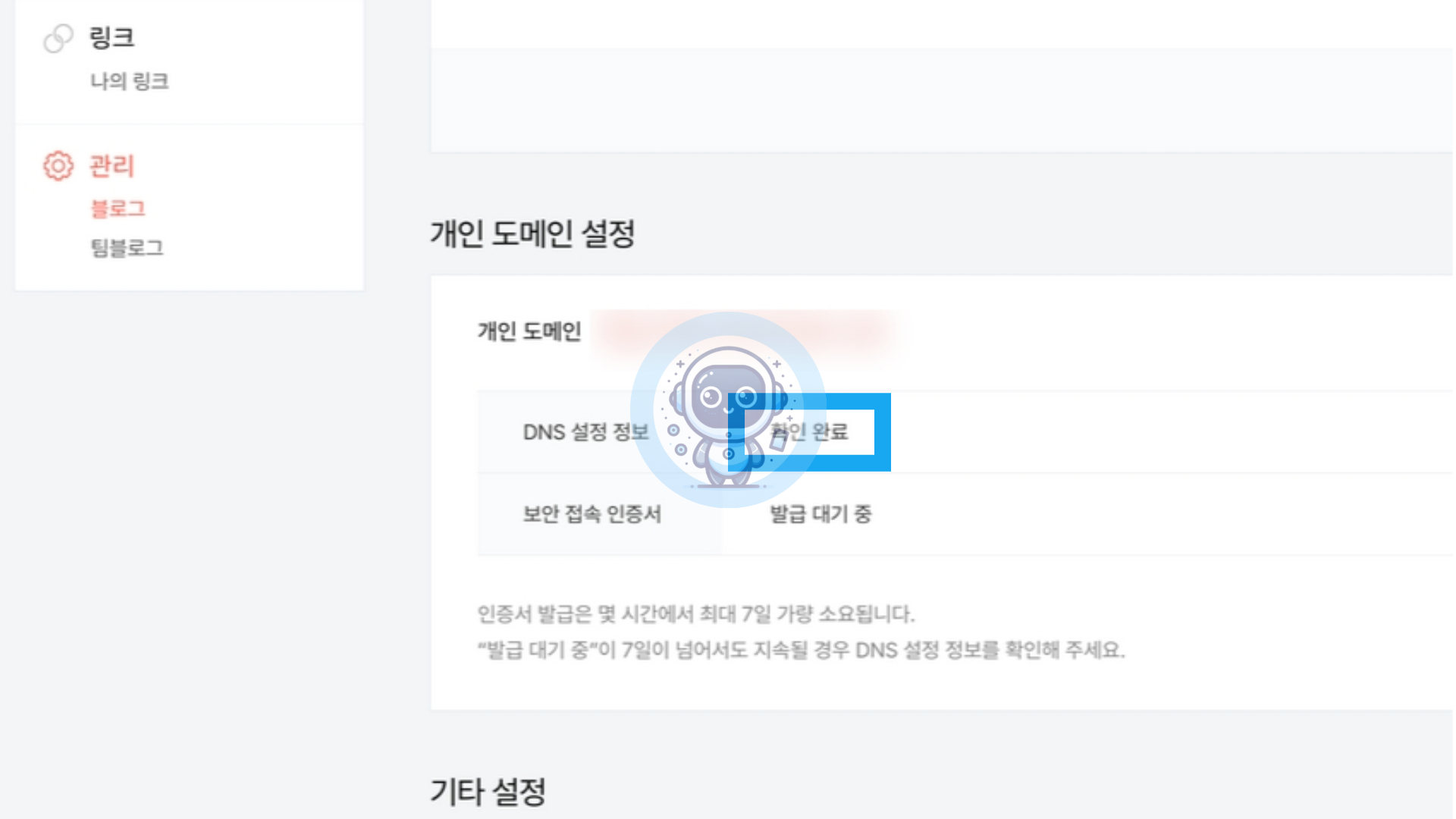Click the DNS 설정 정보 row label

[x=585, y=432]
